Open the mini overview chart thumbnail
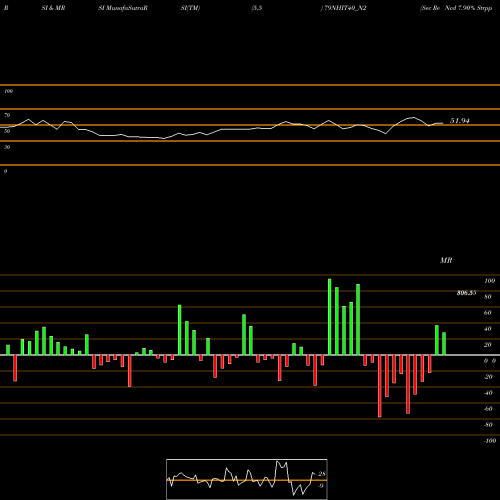 [x=247, y=479]
